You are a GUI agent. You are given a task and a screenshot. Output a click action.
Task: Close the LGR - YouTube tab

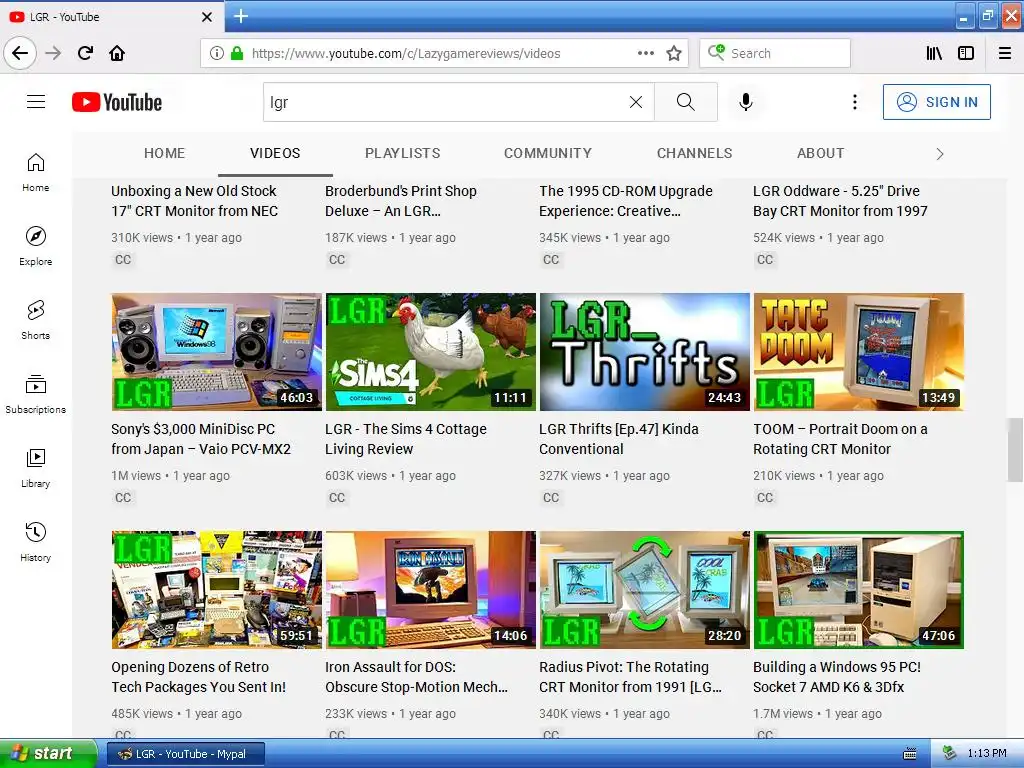click(207, 17)
